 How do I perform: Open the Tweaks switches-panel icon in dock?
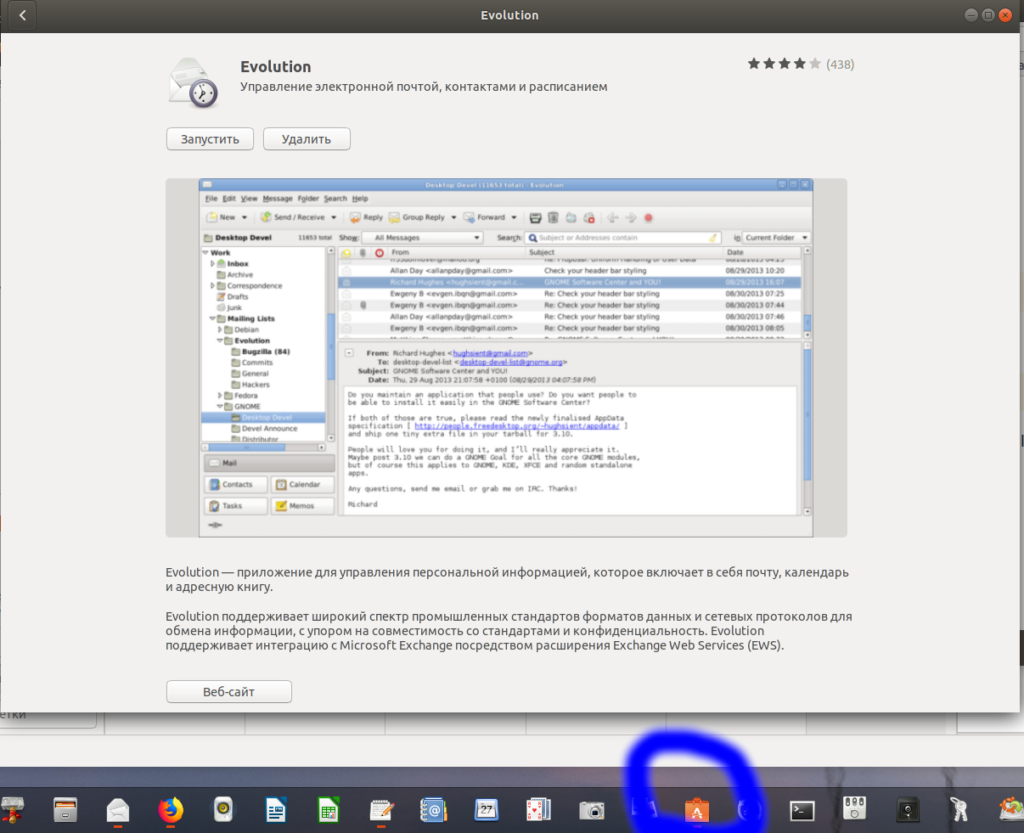[854, 808]
